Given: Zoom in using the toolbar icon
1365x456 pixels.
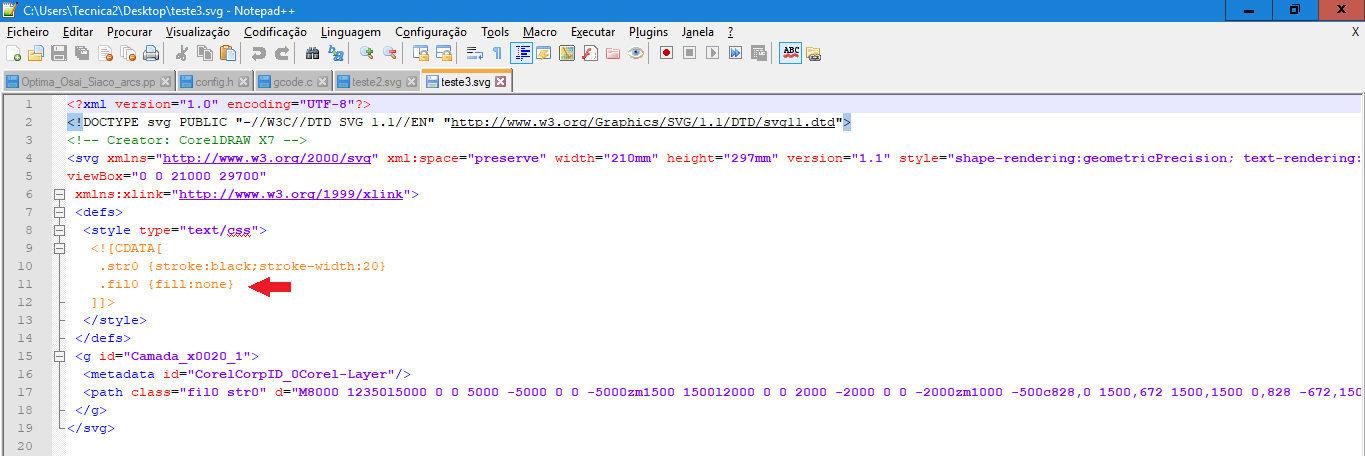Looking at the screenshot, I should [x=367, y=53].
